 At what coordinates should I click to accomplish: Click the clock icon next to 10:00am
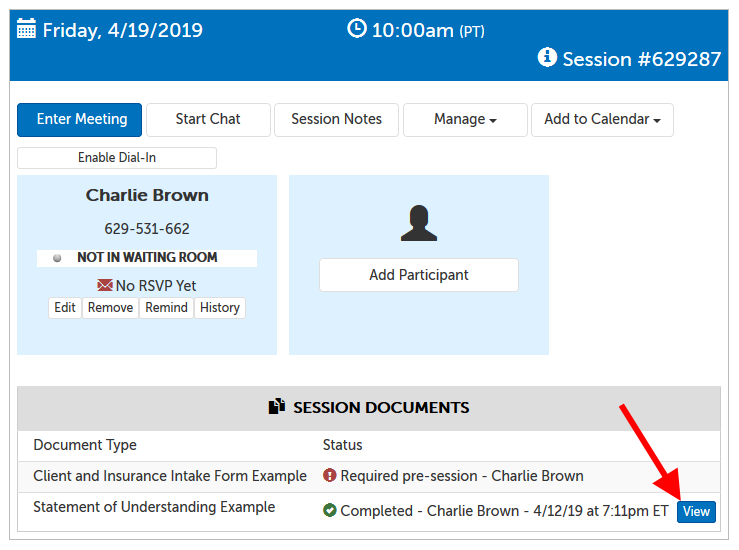point(356,29)
